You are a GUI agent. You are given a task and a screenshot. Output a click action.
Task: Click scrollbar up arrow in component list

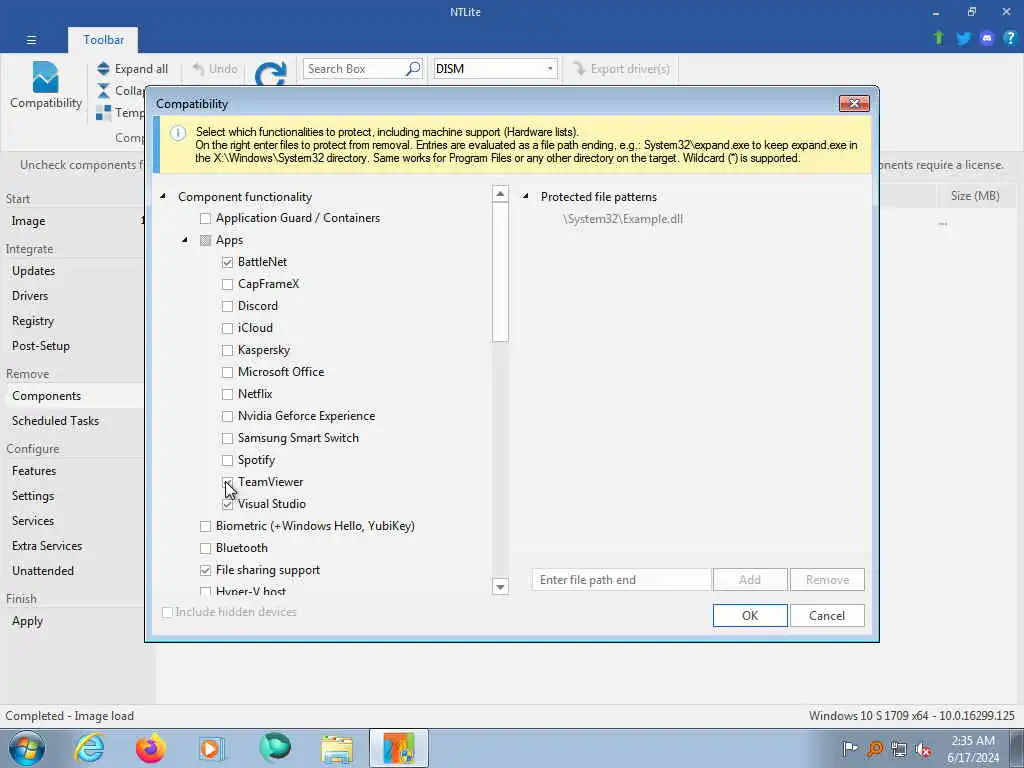click(500, 194)
